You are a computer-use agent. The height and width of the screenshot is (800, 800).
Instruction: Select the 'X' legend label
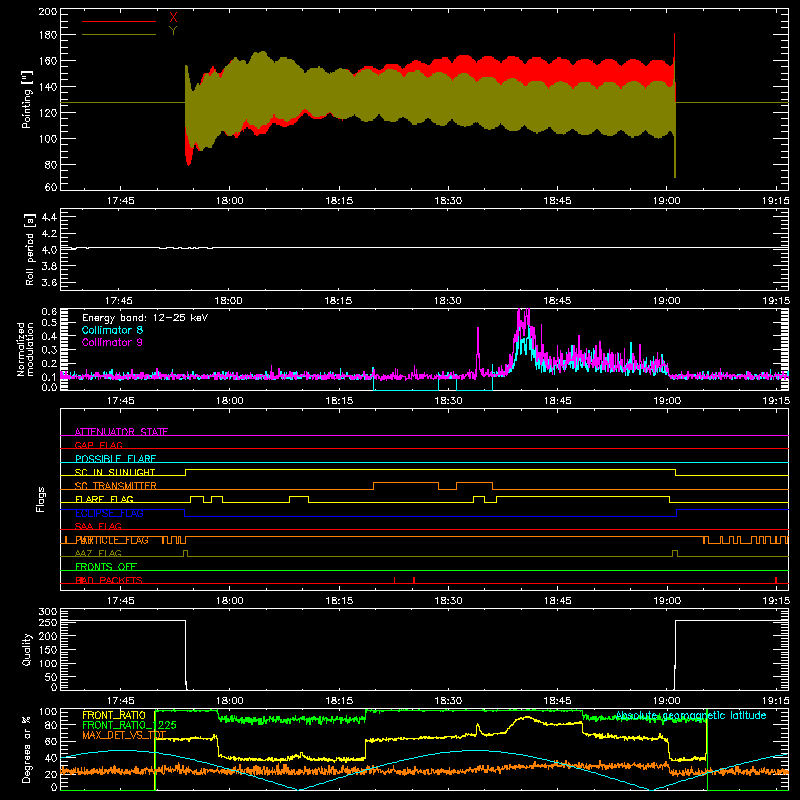[x=173, y=18]
